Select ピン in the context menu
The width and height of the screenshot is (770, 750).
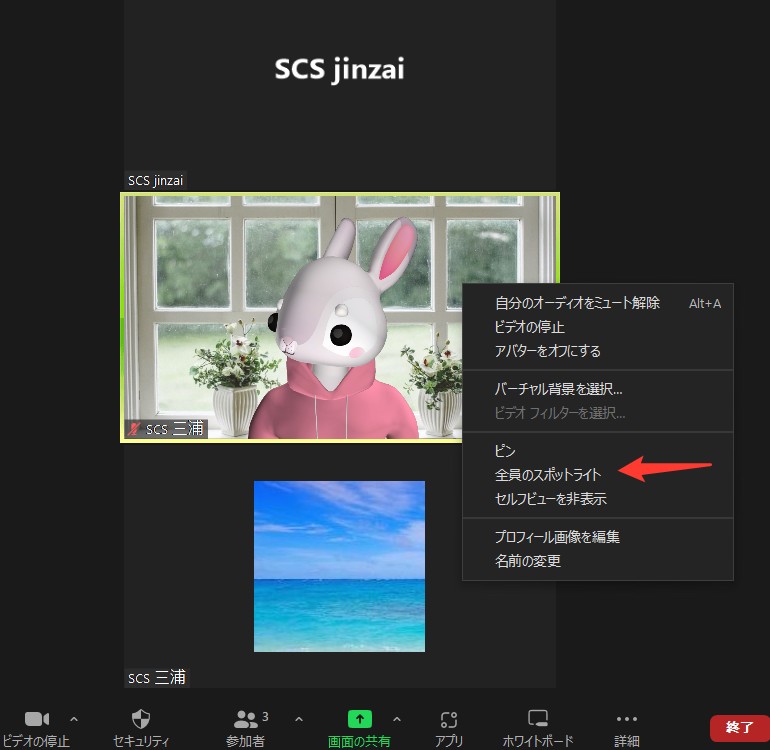pos(598,450)
